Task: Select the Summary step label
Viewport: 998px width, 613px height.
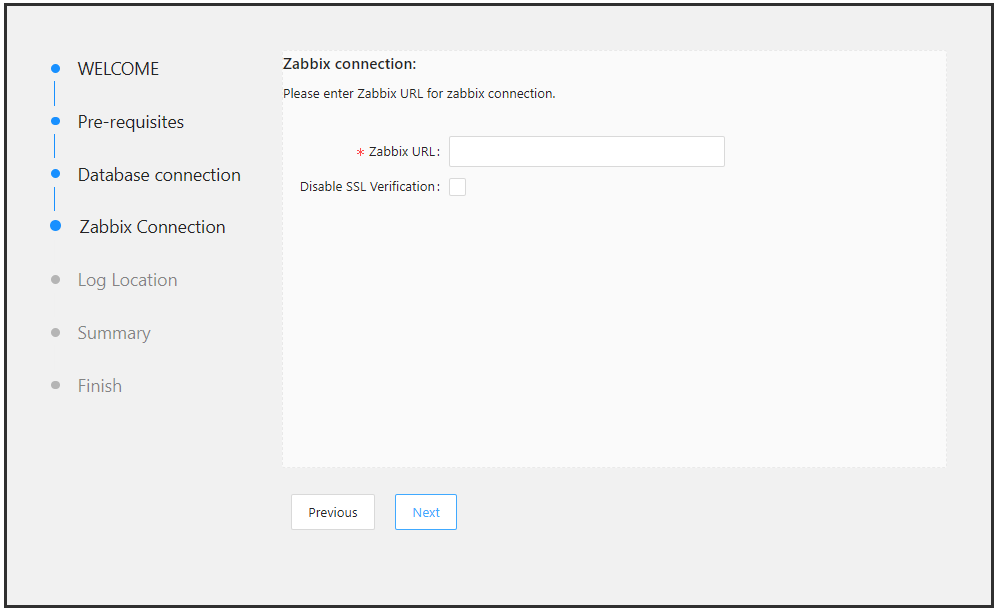Action: tap(114, 333)
